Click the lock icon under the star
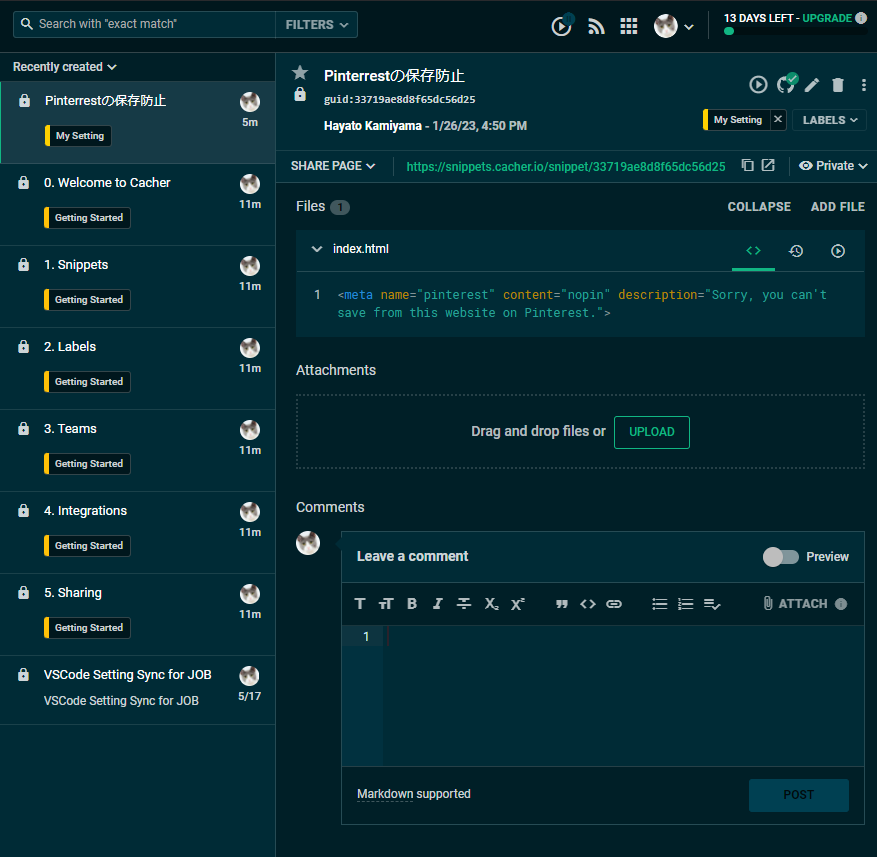This screenshot has width=877, height=857. [x=300, y=94]
